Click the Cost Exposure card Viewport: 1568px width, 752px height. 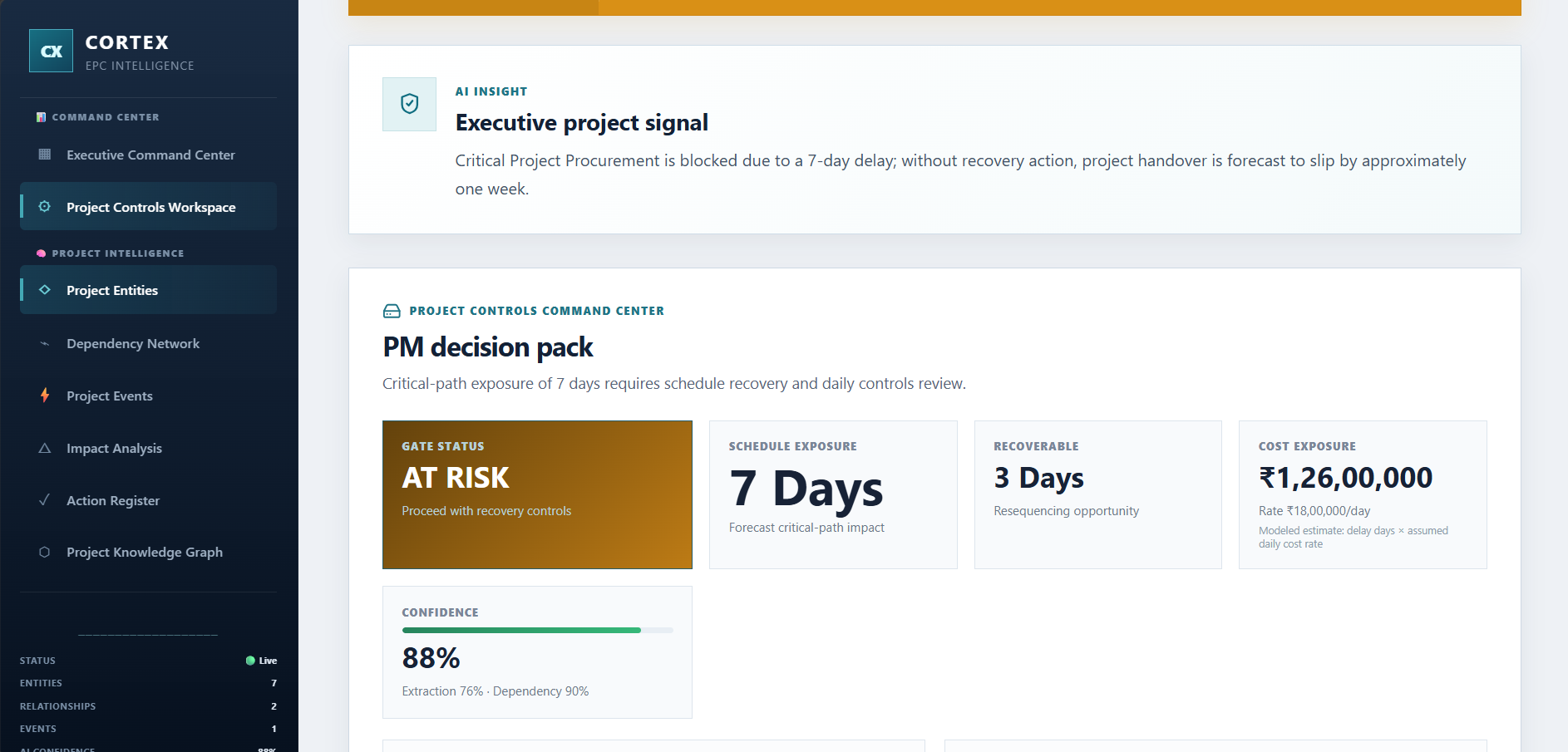pyautogui.click(x=1363, y=494)
